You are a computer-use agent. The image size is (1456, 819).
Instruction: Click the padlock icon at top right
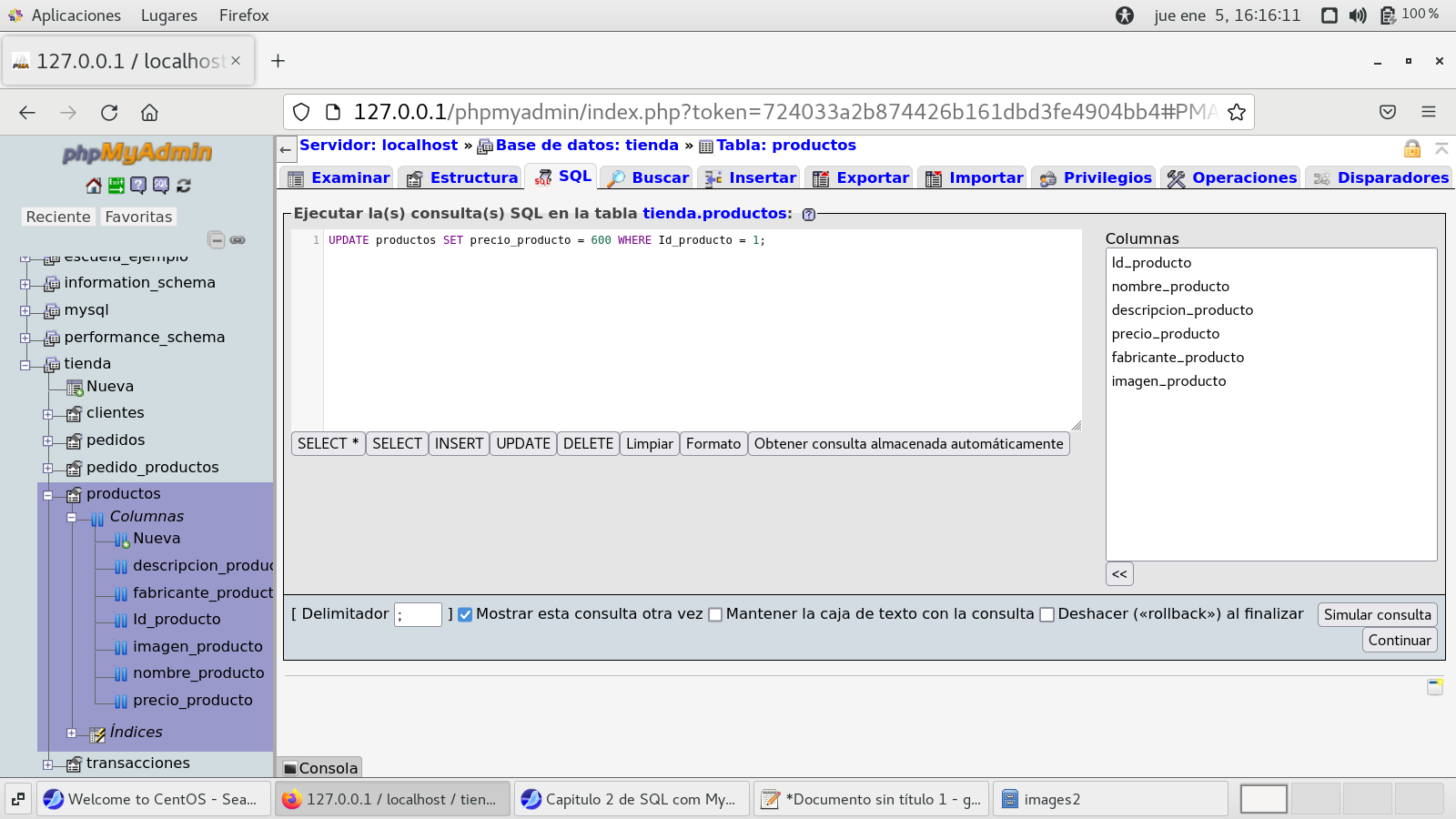(x=1411, y=148)
